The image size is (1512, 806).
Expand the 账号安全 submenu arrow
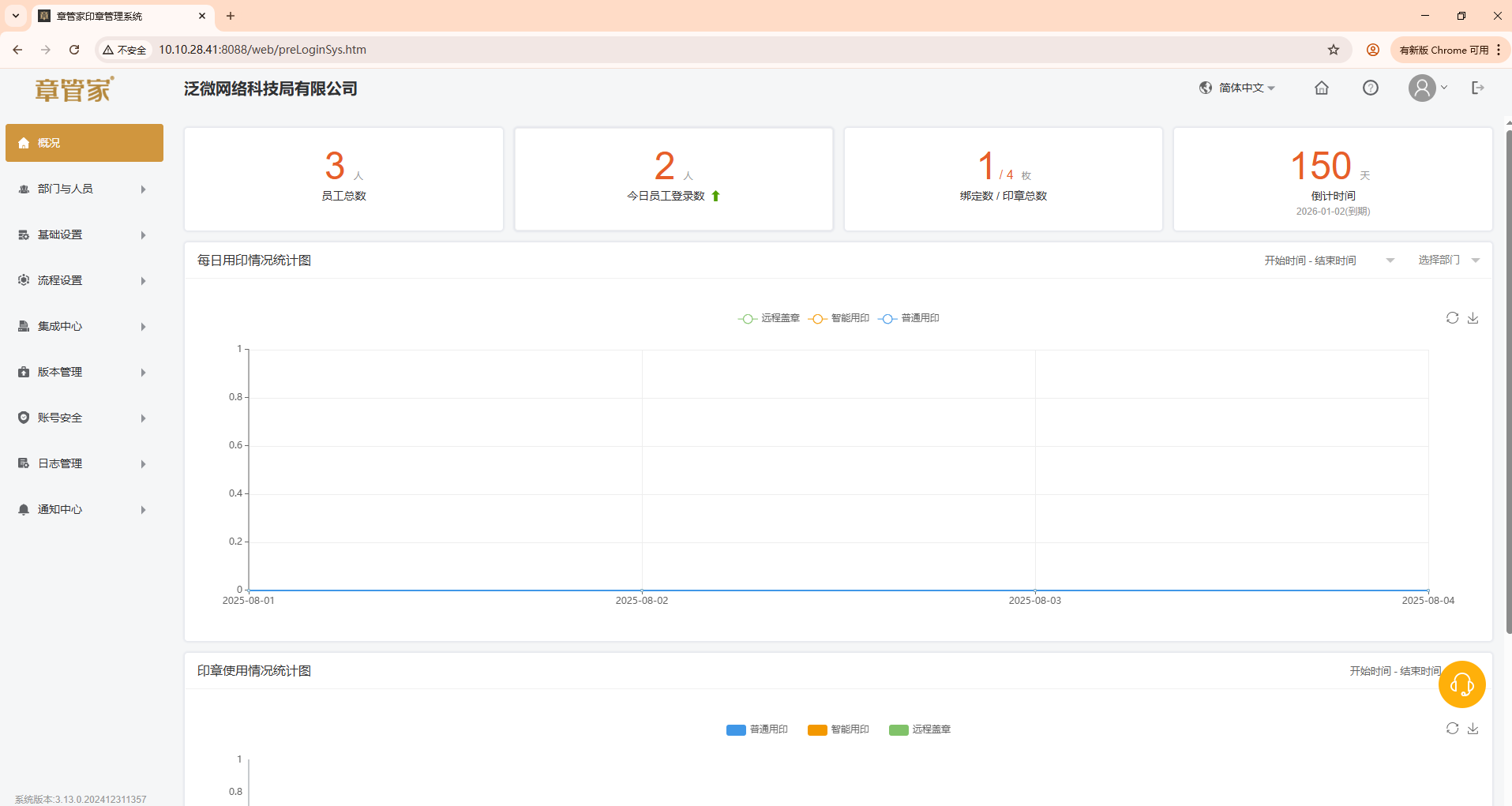coord(143,418)
